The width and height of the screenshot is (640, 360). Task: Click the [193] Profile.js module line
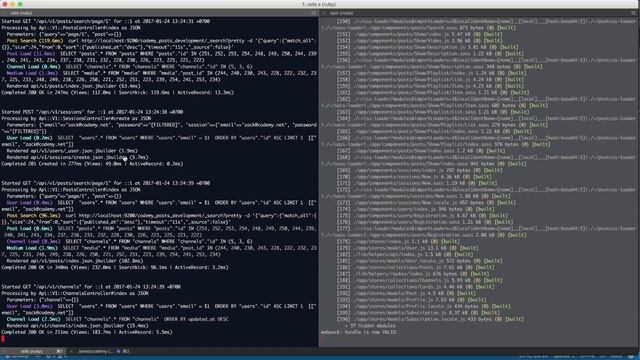[x=411, y=300]
